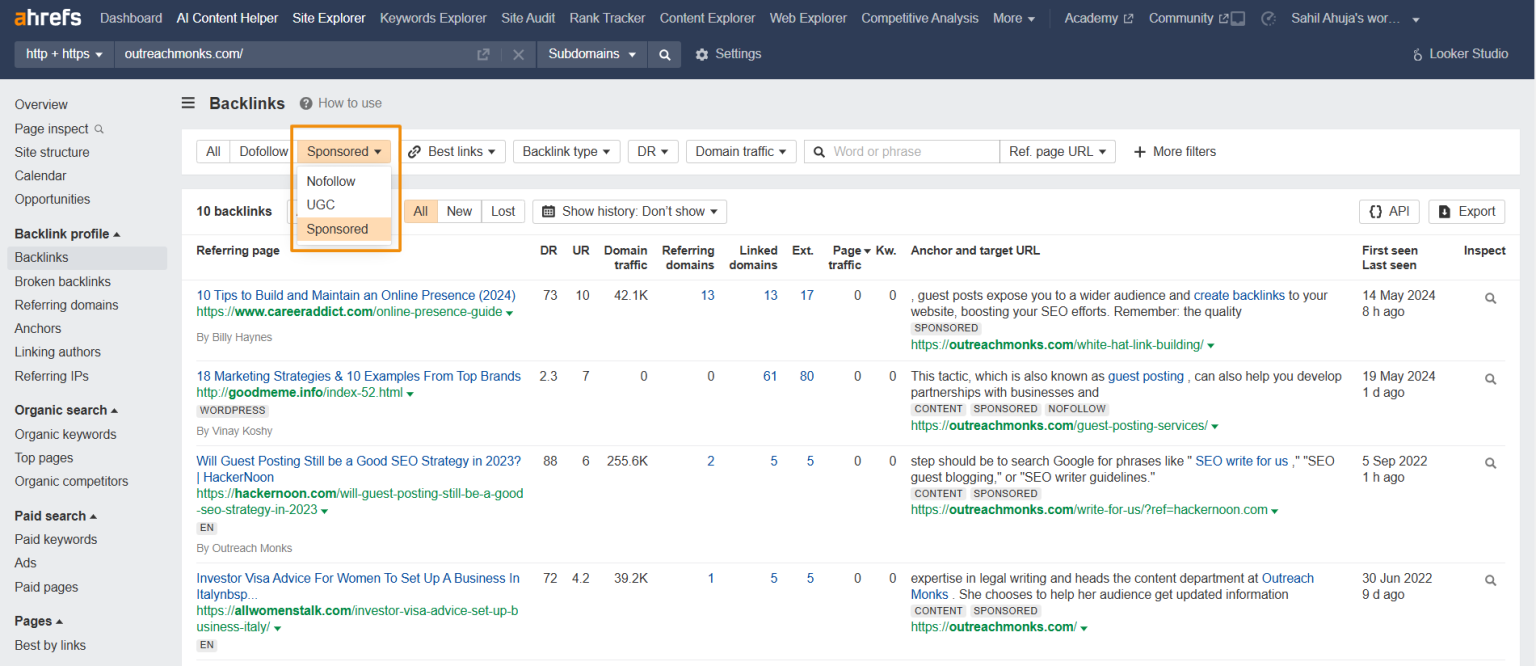Click the How to use help icon
1536x666 pixels.
click(x=306, y=103)
